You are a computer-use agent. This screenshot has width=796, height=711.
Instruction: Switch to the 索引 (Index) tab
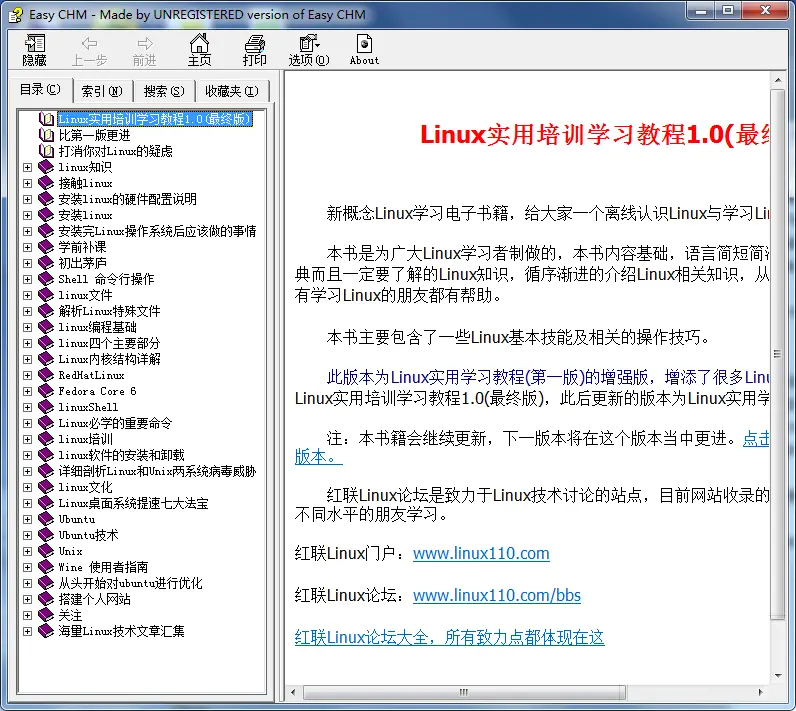102,91
